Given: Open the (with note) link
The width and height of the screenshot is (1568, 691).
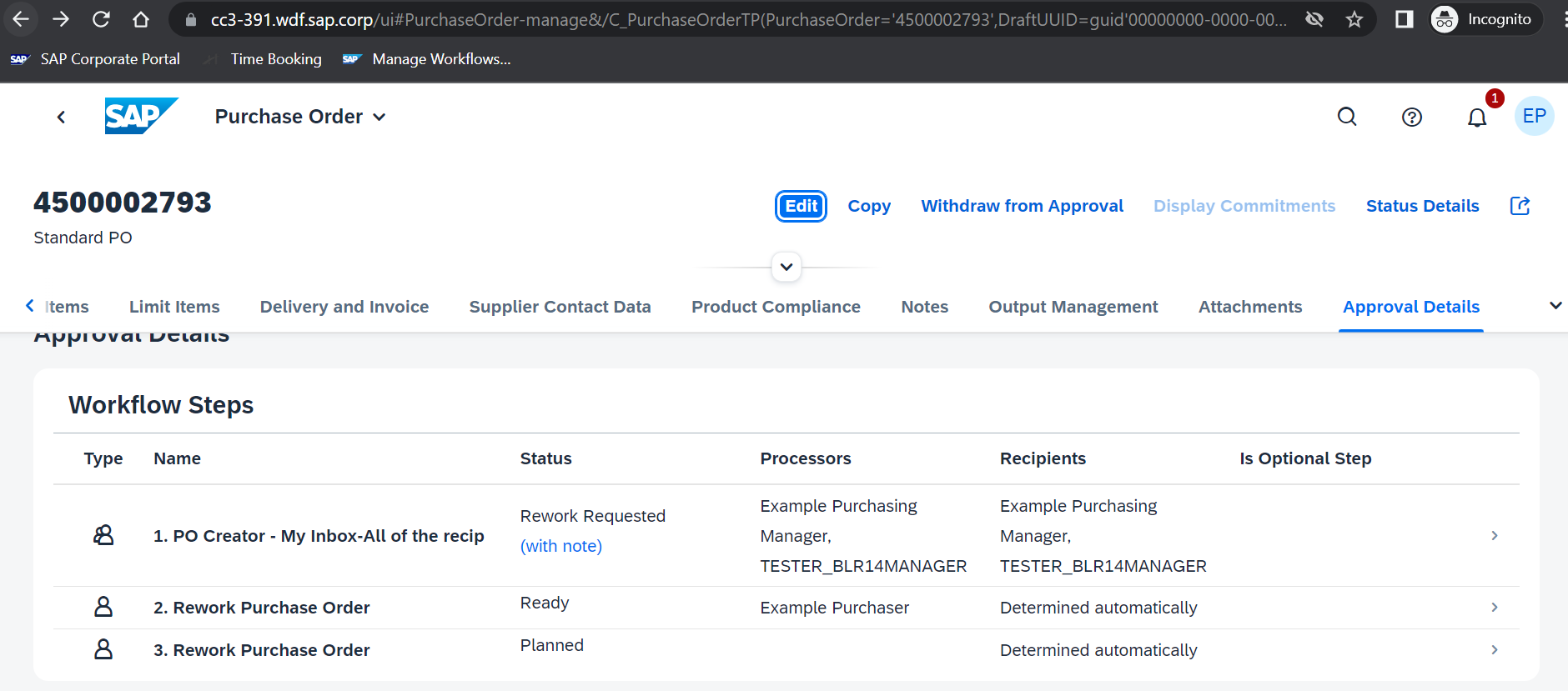Looking at the screenshot, I should [561, 546].
